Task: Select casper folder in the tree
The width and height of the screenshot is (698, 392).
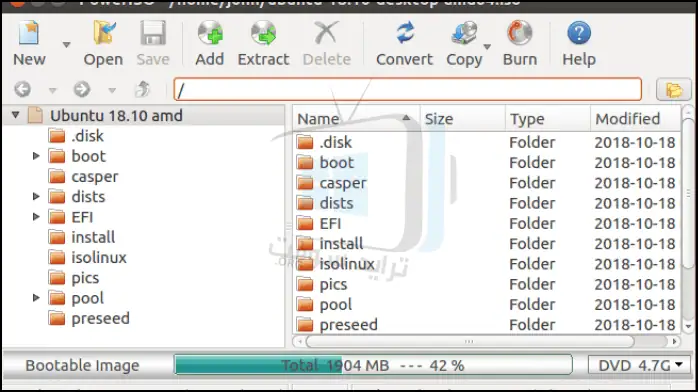Action: coord(95,177)
